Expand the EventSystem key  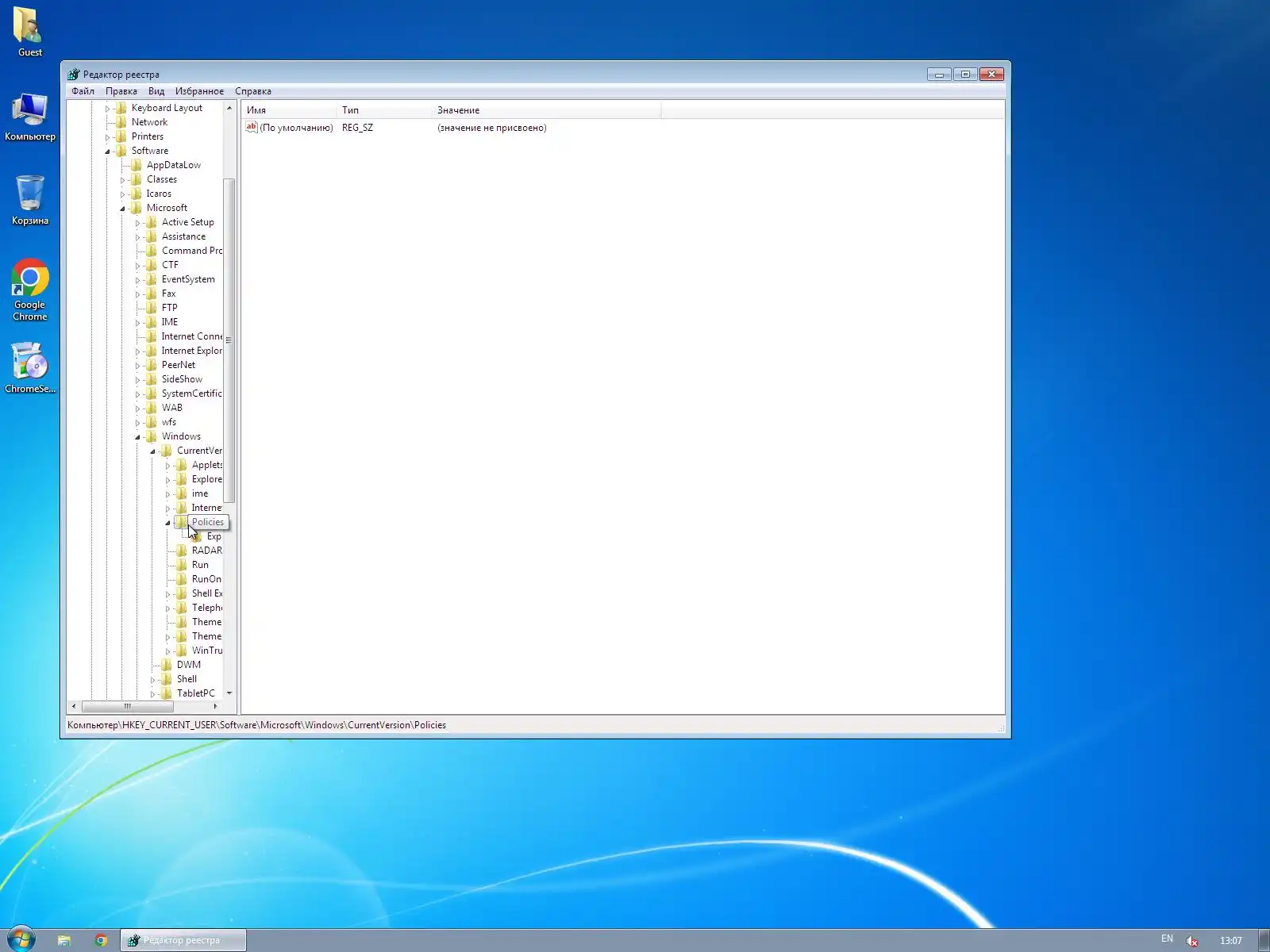pyautogui.click(x=137, y=280)
